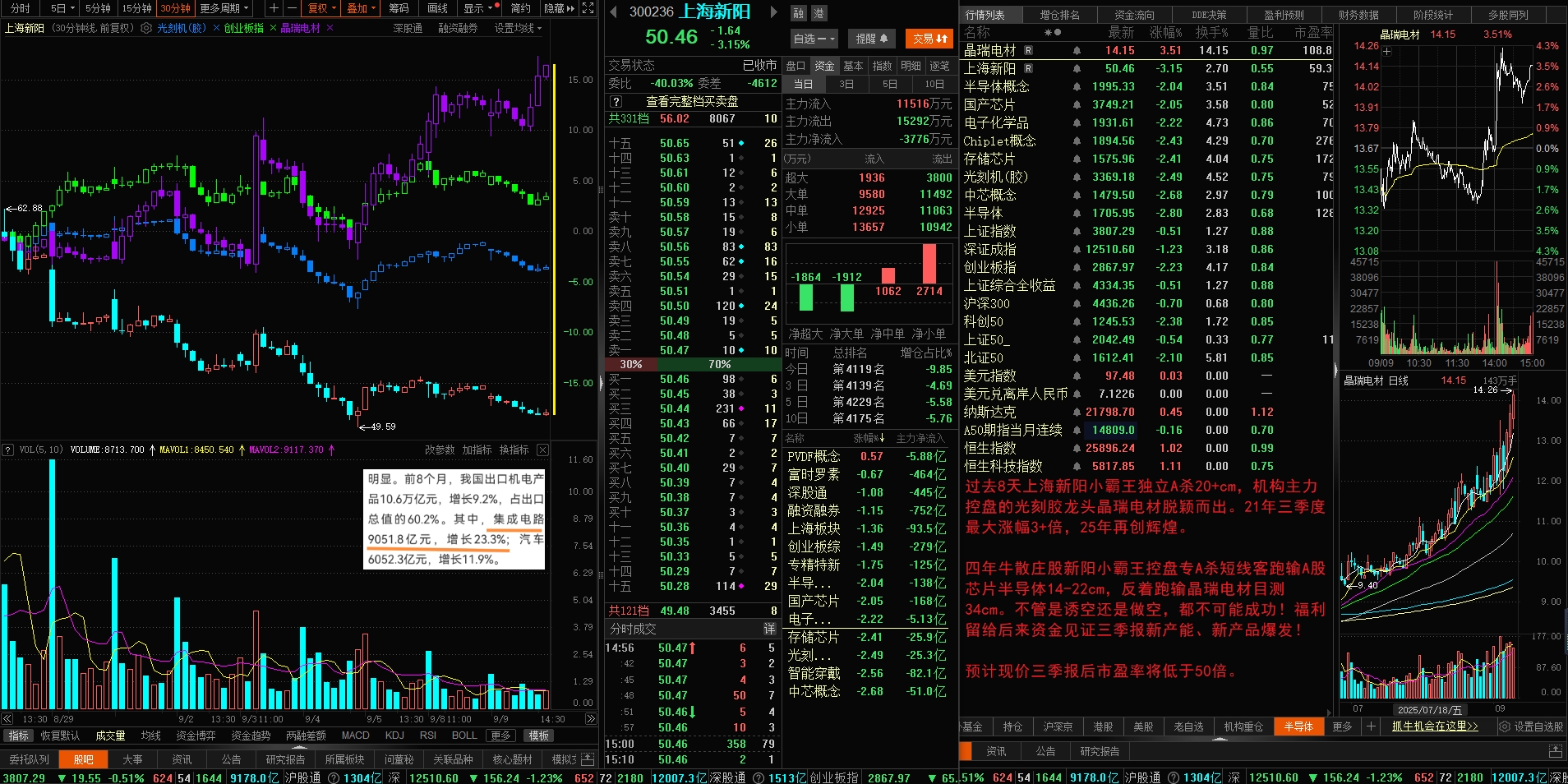Click plus icon on 晶瑞电材 mini chart
The width and height of the screenshot is (1568, 784).
(x=1387, y=52)
